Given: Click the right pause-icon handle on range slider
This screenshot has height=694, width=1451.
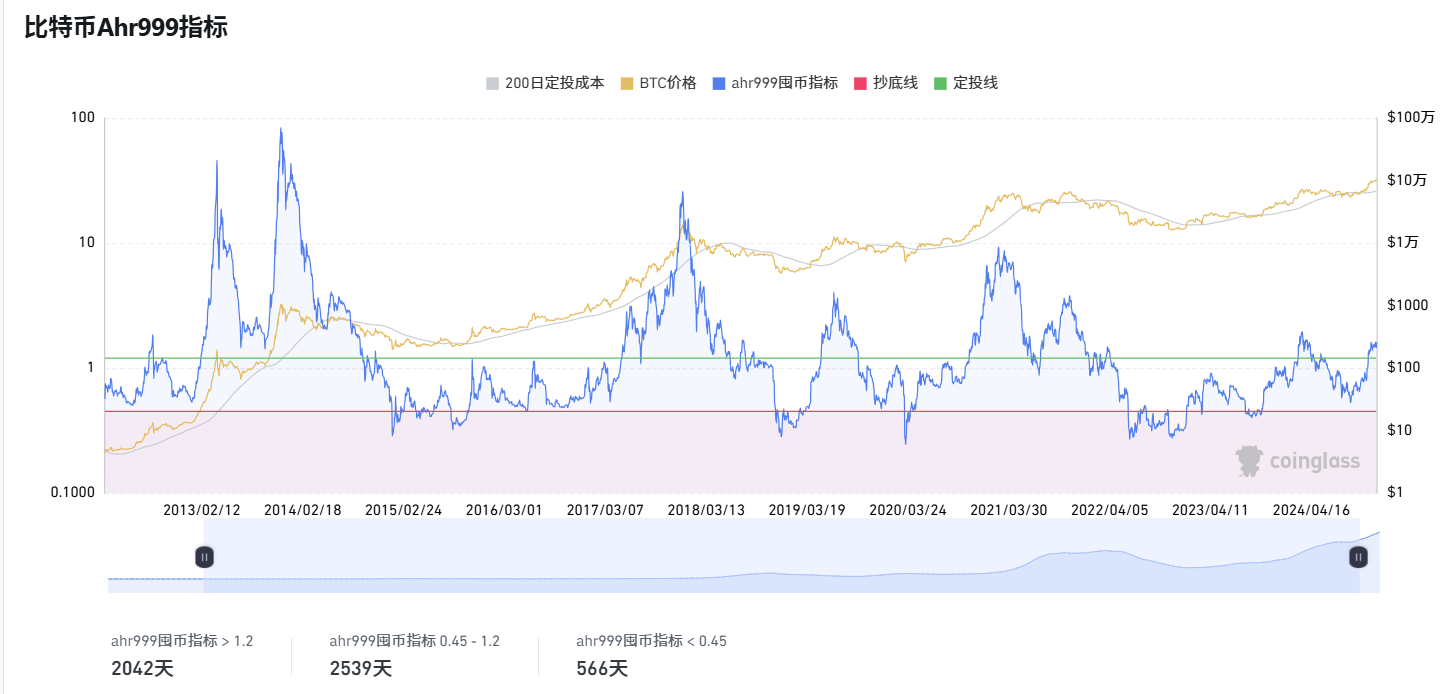Looking at the screenshot, I should (x=1358, y=557).
